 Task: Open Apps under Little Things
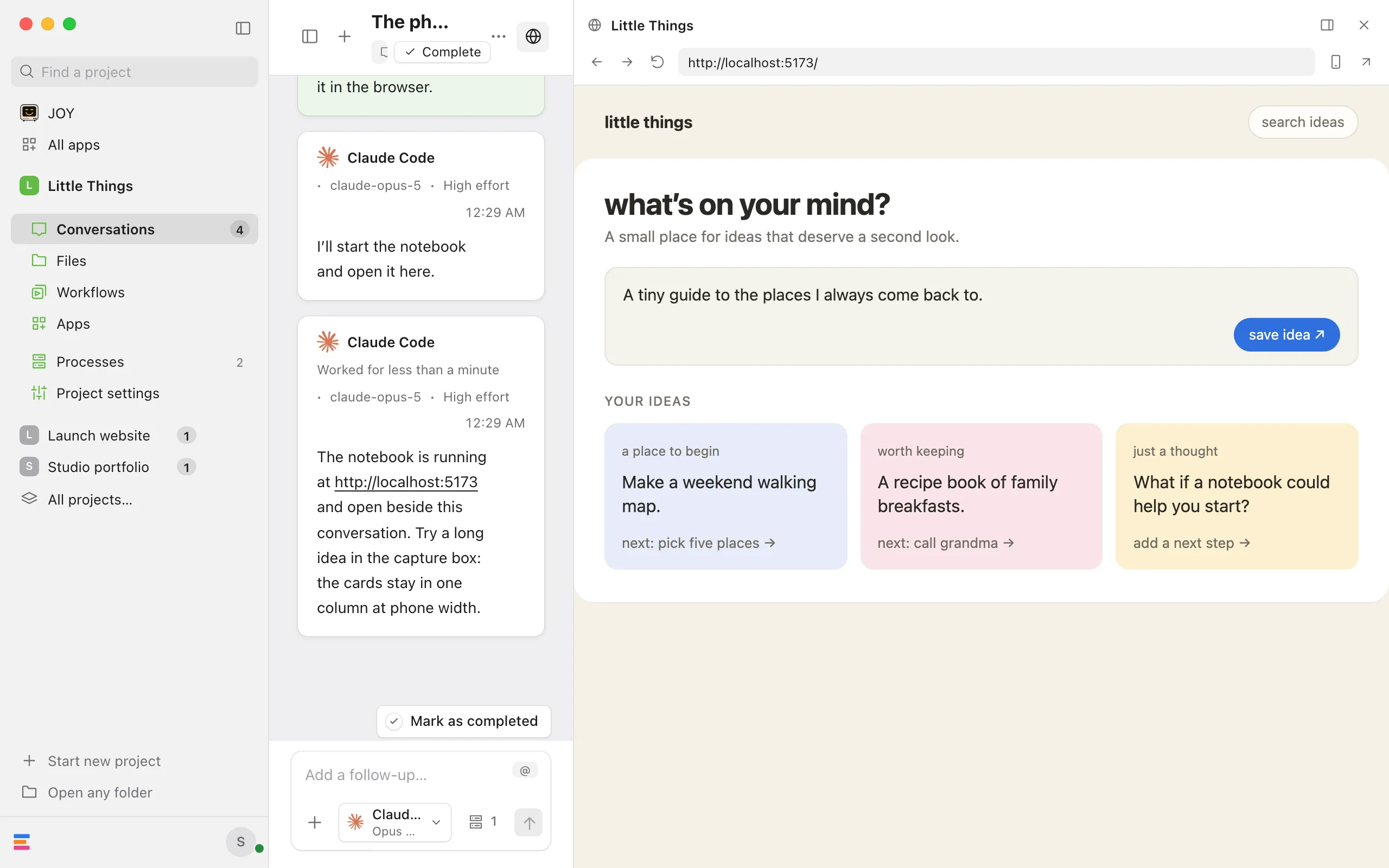click(x=135, y=324)
